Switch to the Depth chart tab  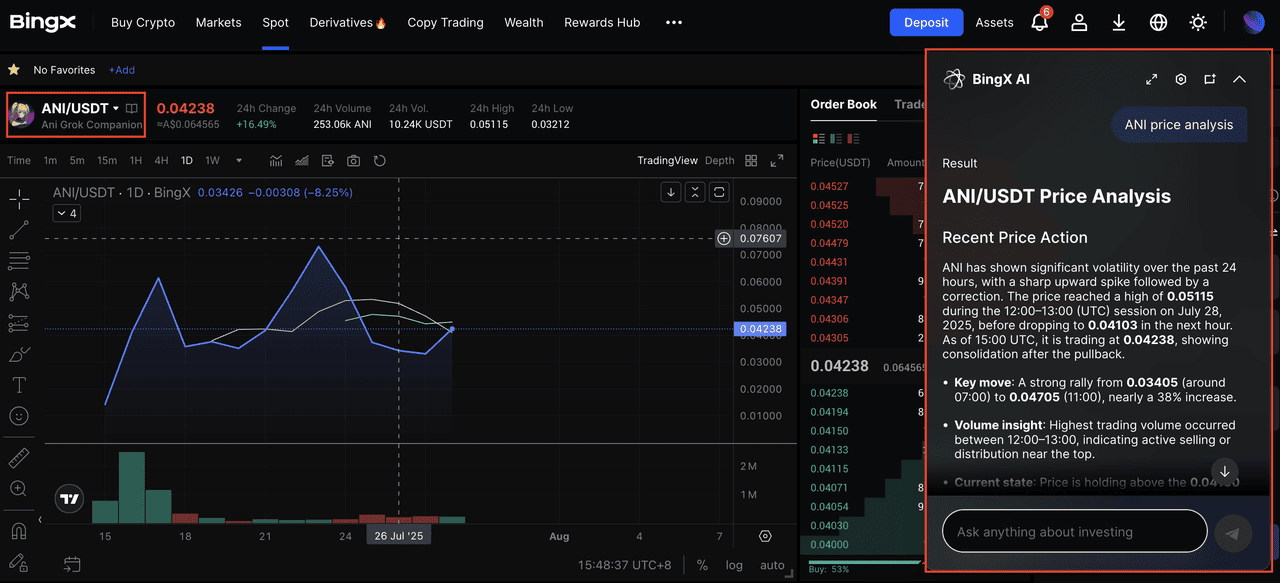[719, 161]
